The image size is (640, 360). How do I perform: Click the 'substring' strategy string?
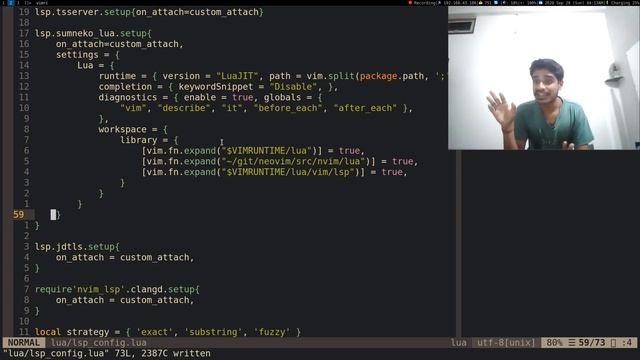pos(213,332)
